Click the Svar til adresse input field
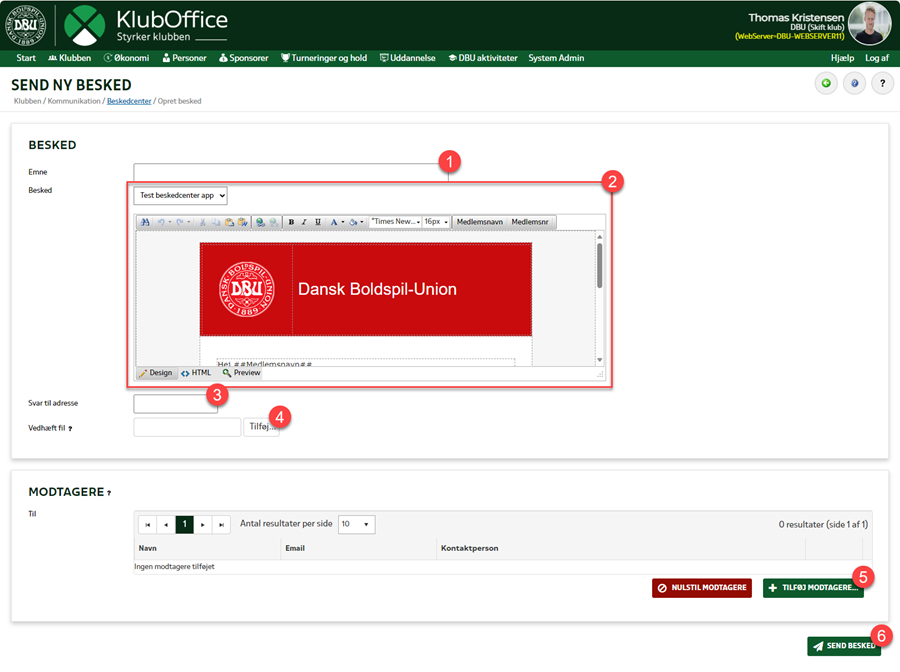The height and width of the screenshot is (672, 900). (x=176, y=403)
